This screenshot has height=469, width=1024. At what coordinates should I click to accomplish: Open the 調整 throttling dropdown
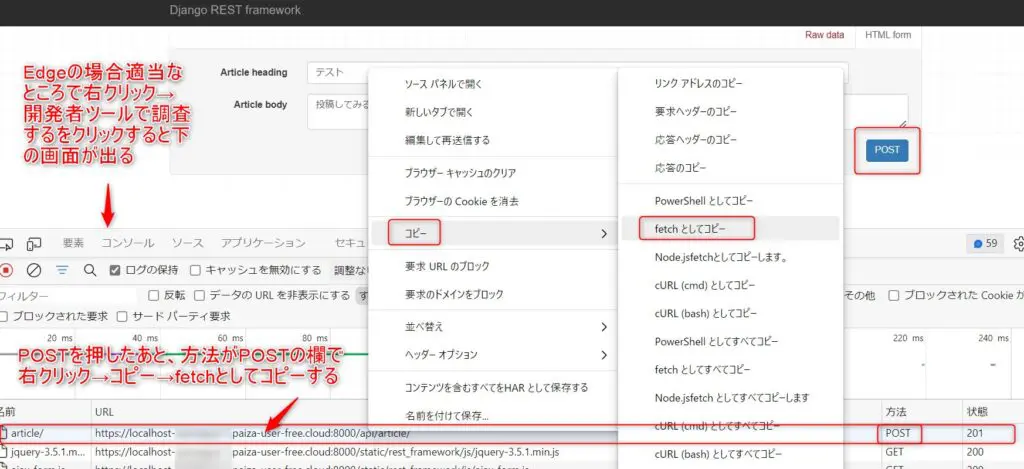click(351, 270)
